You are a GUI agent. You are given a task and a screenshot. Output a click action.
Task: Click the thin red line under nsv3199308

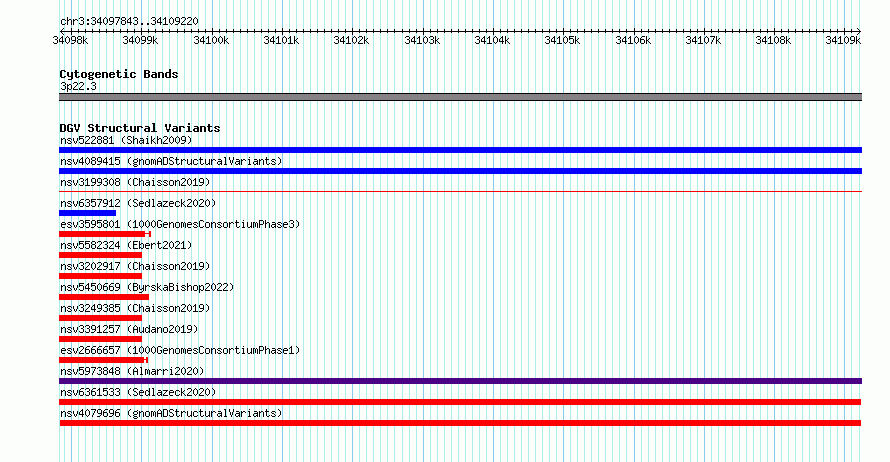(460, 192)
